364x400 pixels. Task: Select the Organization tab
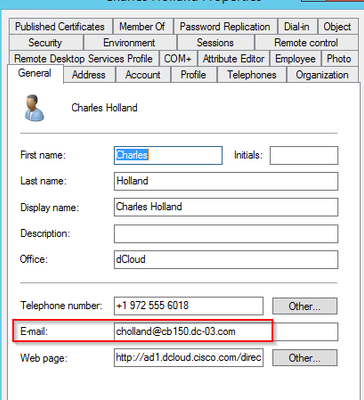[x=322, y=75]
